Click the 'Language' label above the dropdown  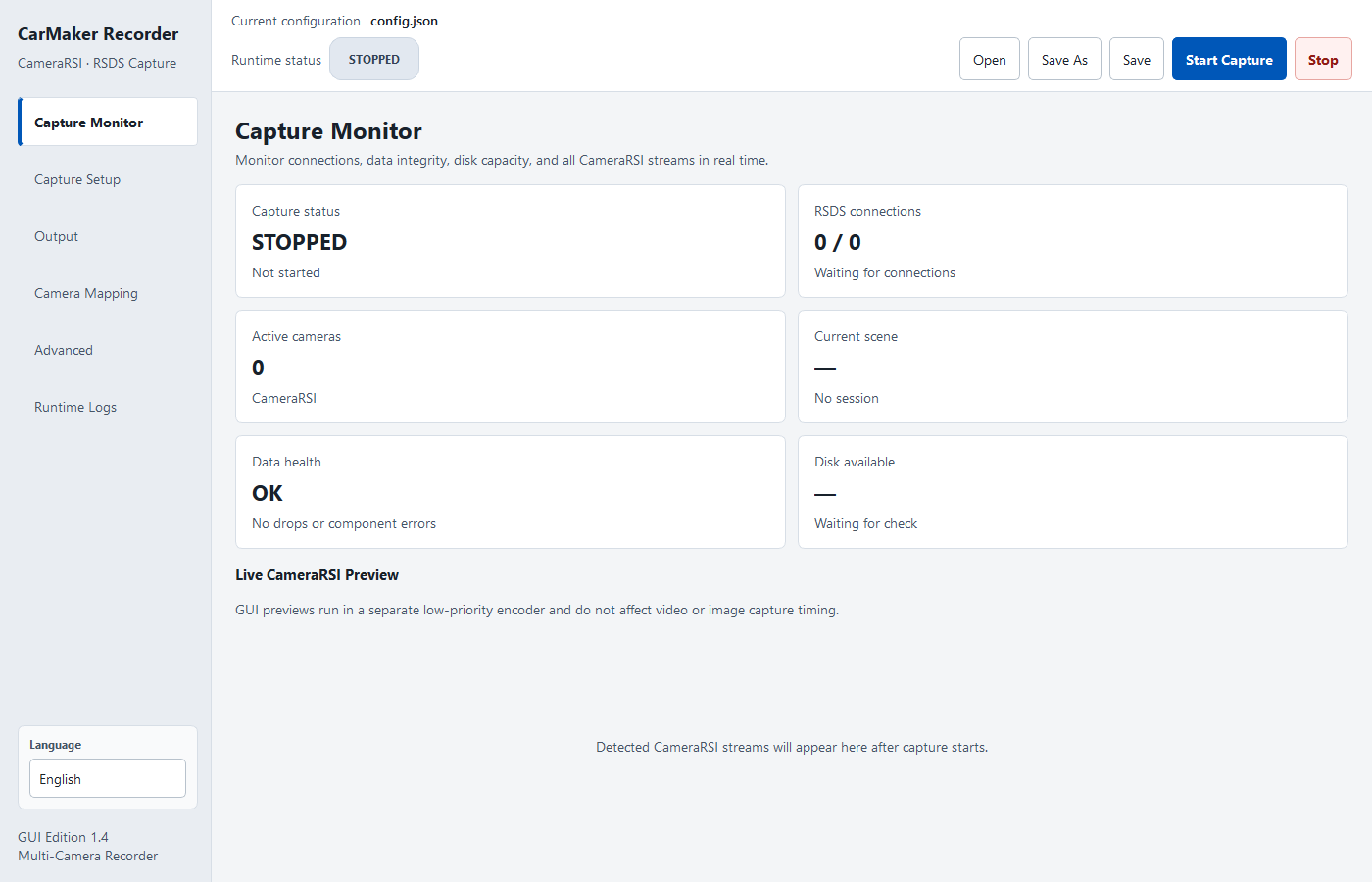pyautogui.click(x=56, y=745)
